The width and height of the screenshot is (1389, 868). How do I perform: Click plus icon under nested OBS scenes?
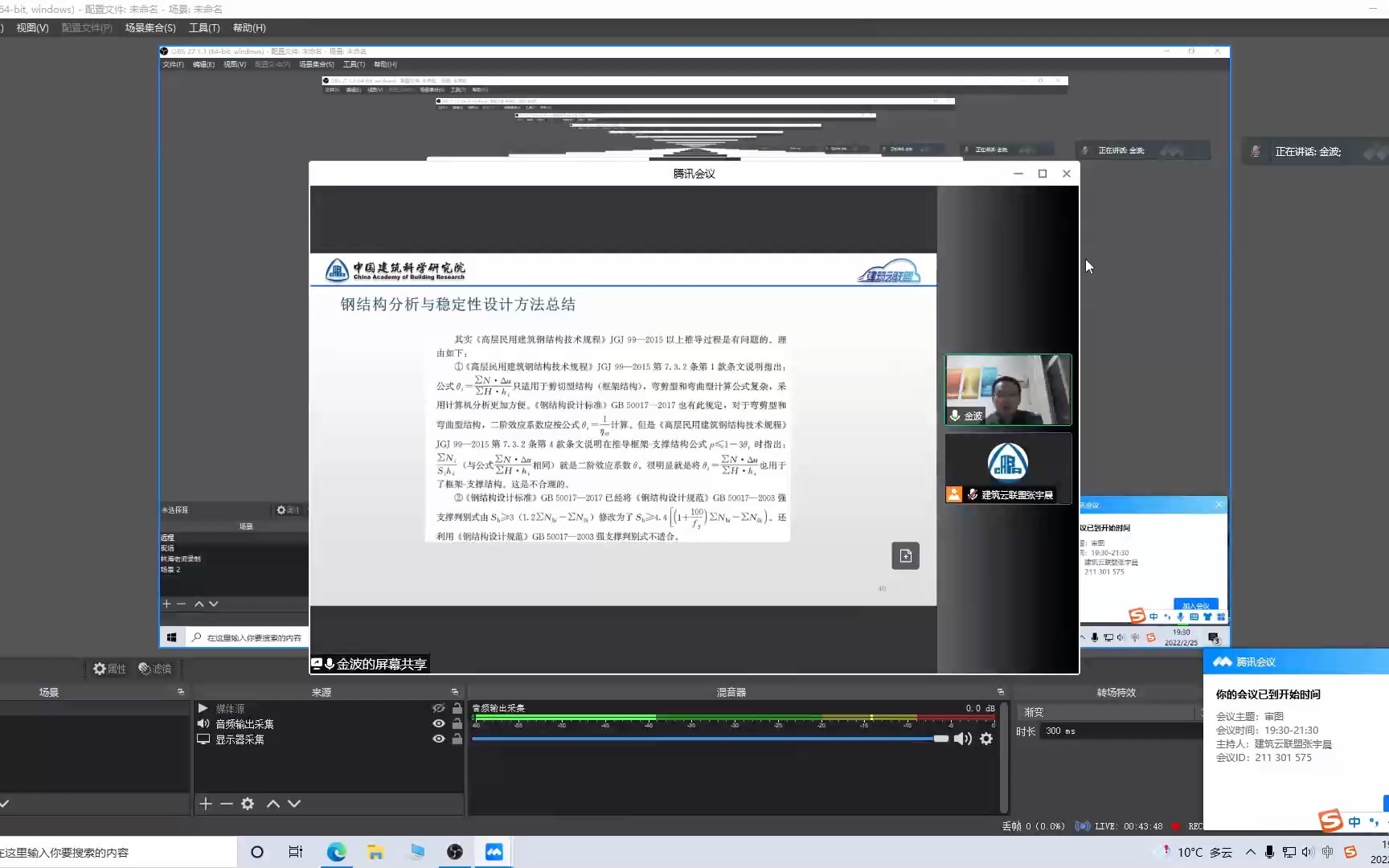pyautogui.click(x=166, y=604)
